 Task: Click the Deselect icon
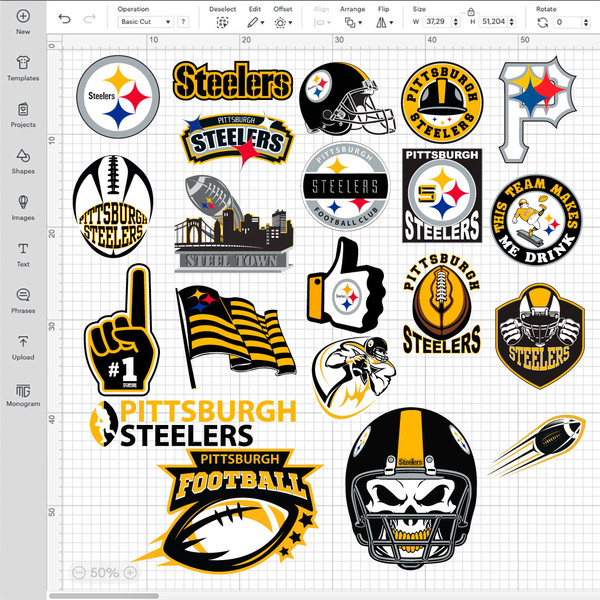click(222, 23)
